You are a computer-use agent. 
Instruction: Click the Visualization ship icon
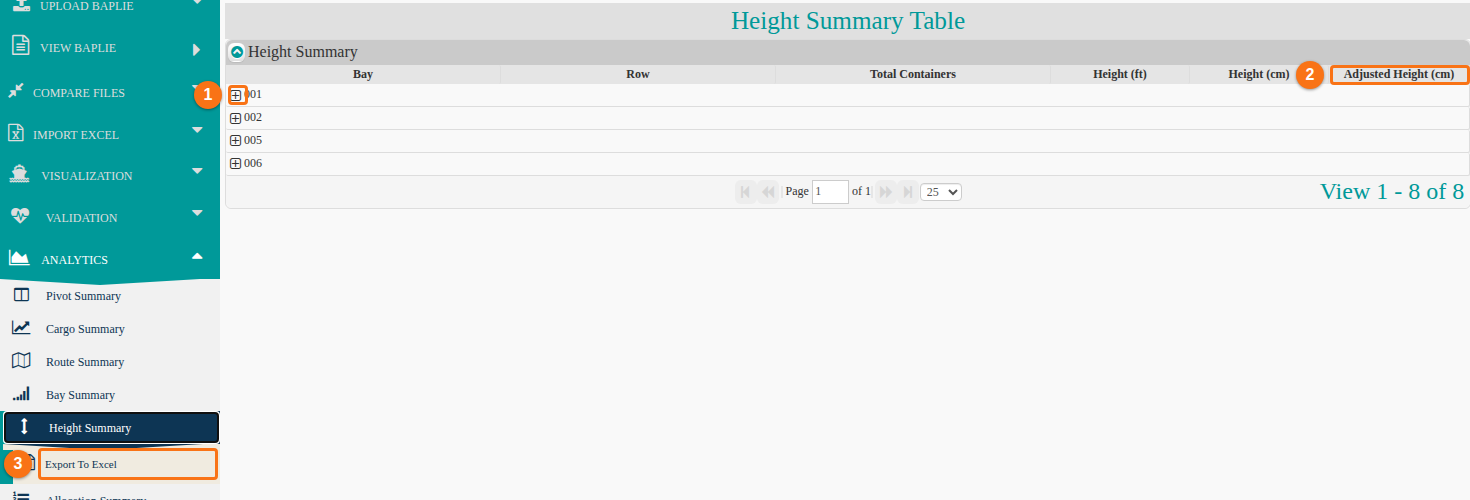19,174
